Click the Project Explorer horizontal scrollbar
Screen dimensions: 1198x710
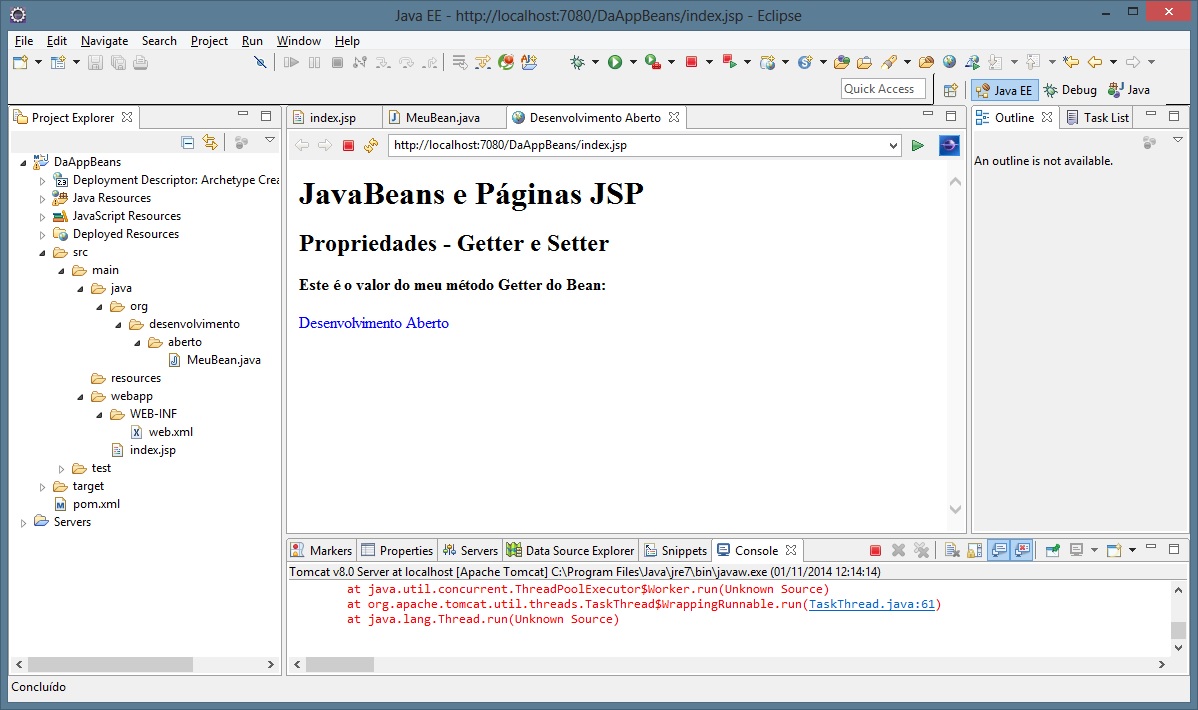coord(110,664)
